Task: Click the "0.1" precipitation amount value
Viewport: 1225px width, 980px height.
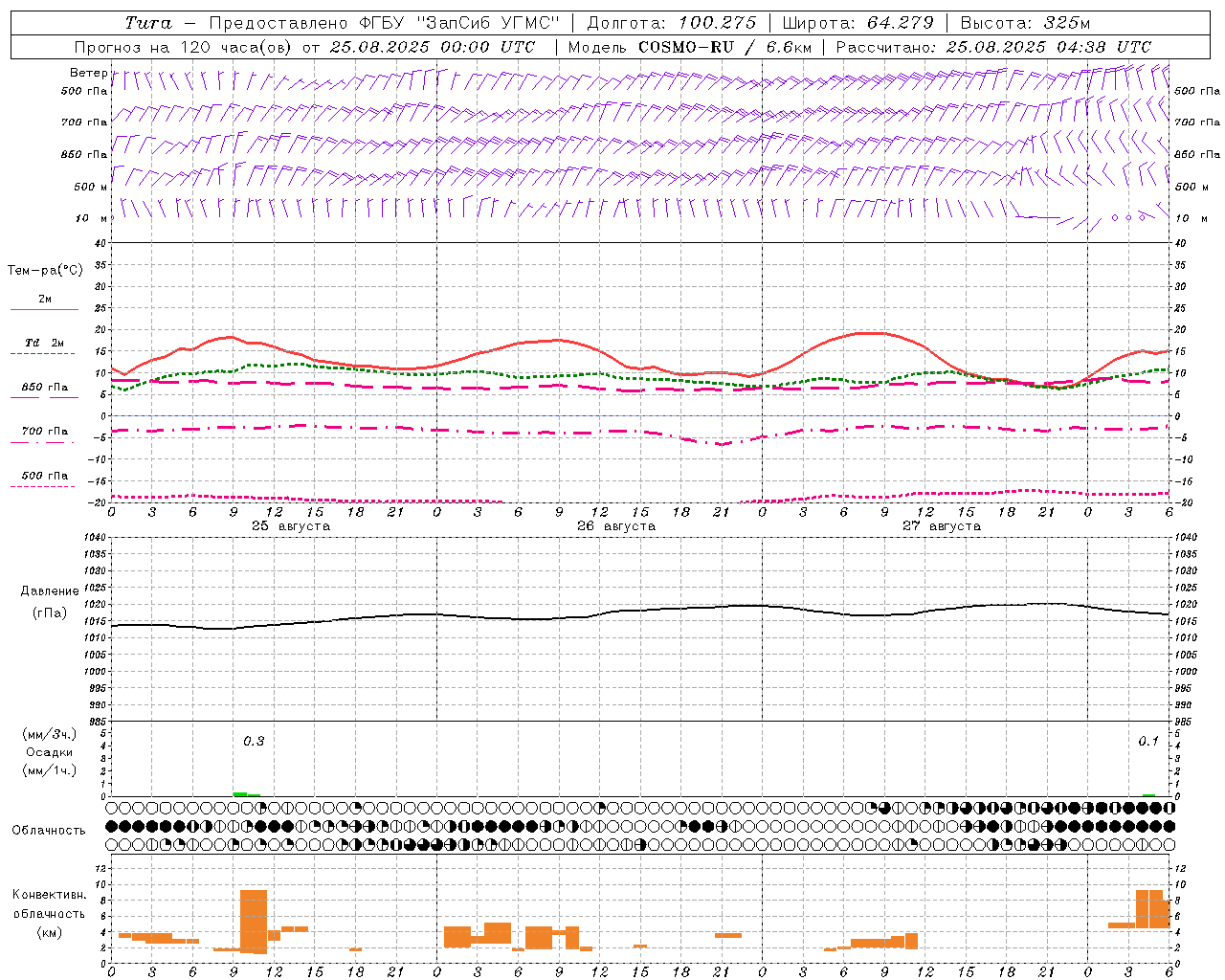Action: click(1148, 742)
